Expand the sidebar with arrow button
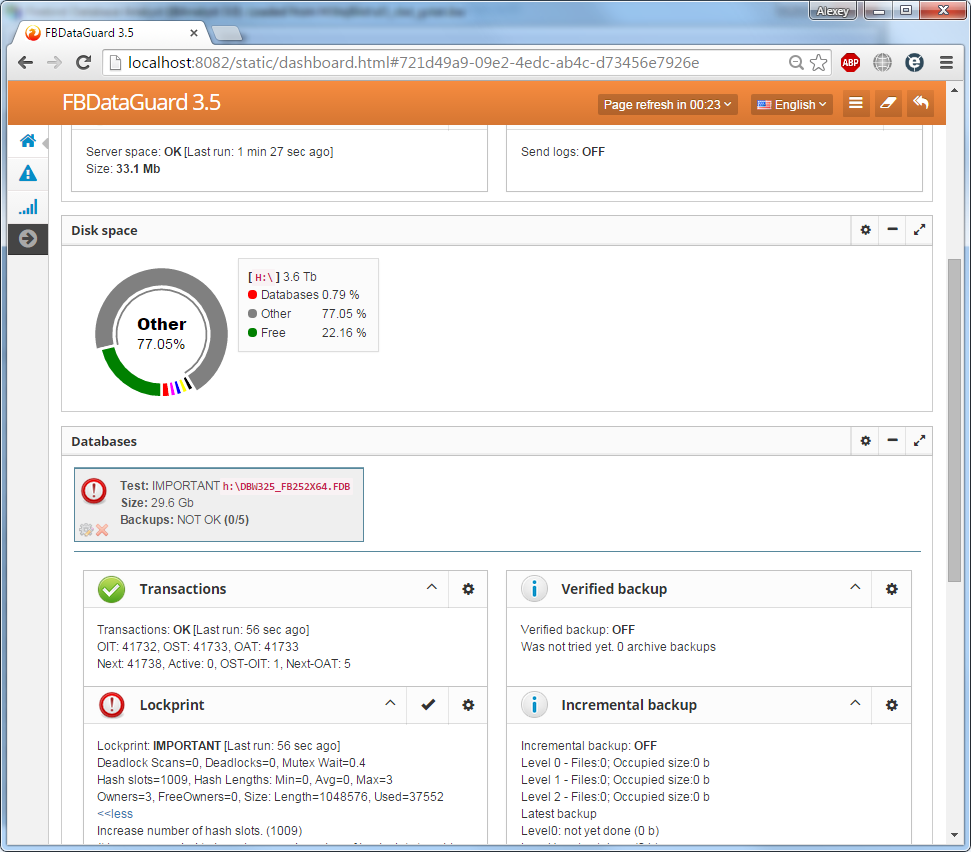971x852 pixels. click(x=28, y=239)
